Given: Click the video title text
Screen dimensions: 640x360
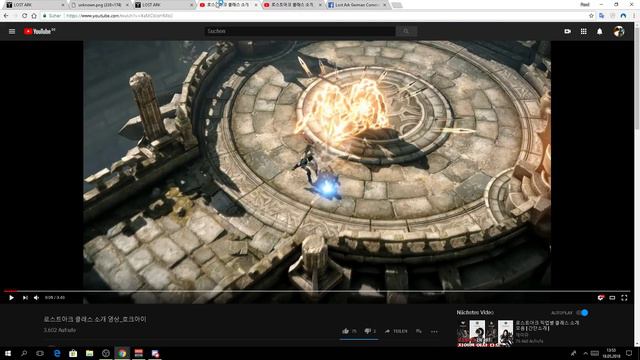Looking at the screenshot, I should (x=95, y=319).
